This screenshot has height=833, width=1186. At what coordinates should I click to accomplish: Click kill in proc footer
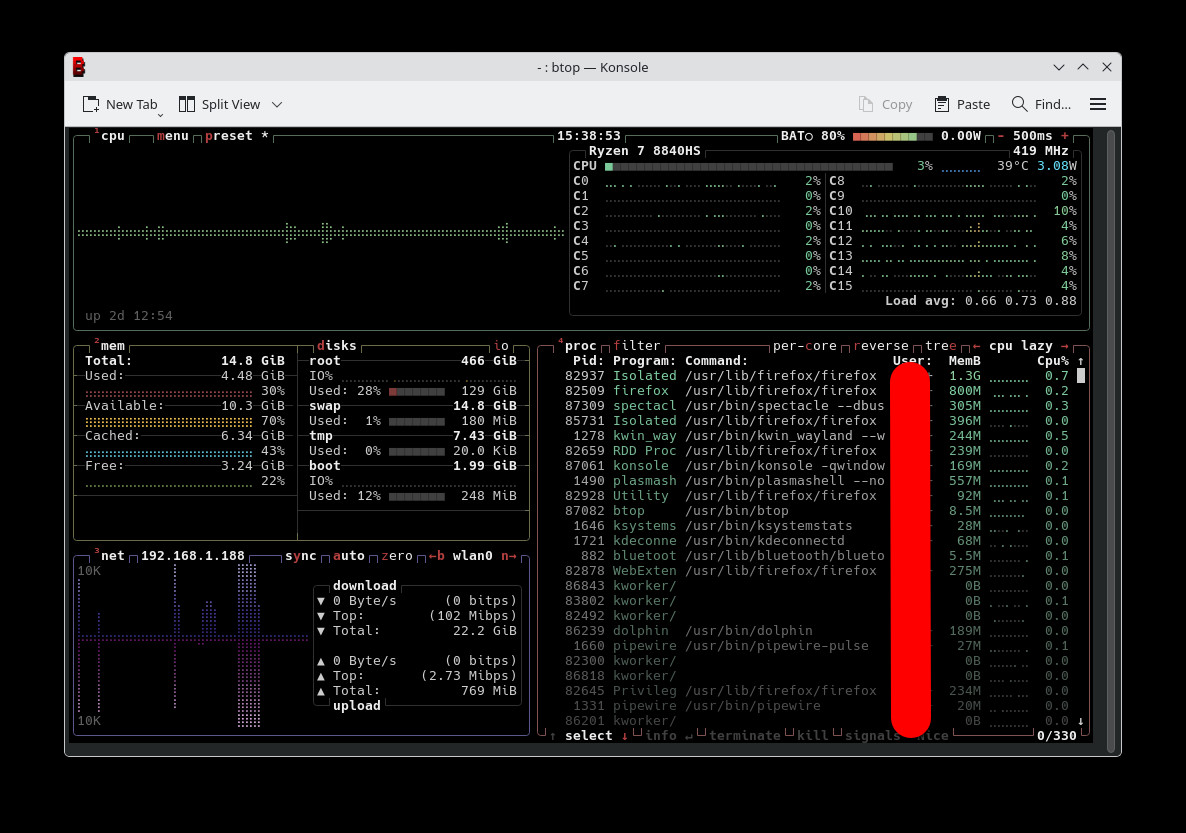coord(812,736)
